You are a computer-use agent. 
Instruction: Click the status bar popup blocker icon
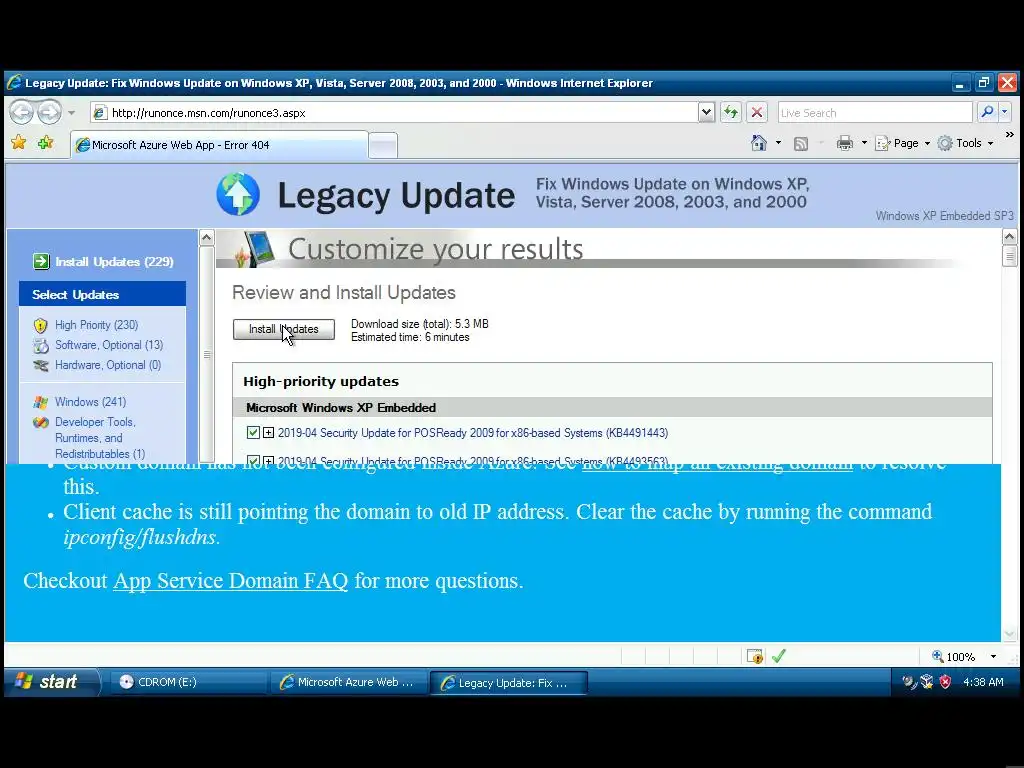(x=755, y=656)
